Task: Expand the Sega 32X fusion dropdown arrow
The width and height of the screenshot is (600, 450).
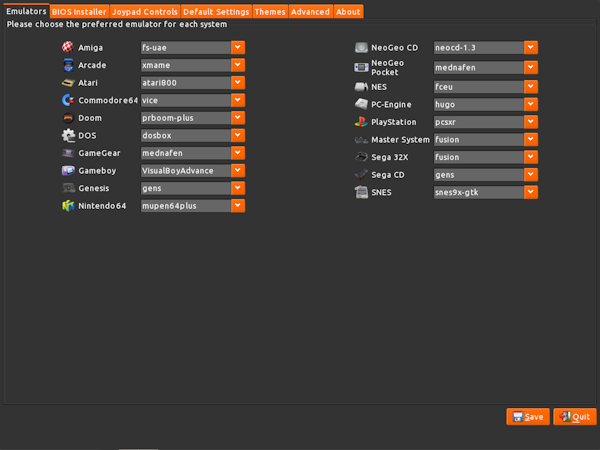Action: 531,157
